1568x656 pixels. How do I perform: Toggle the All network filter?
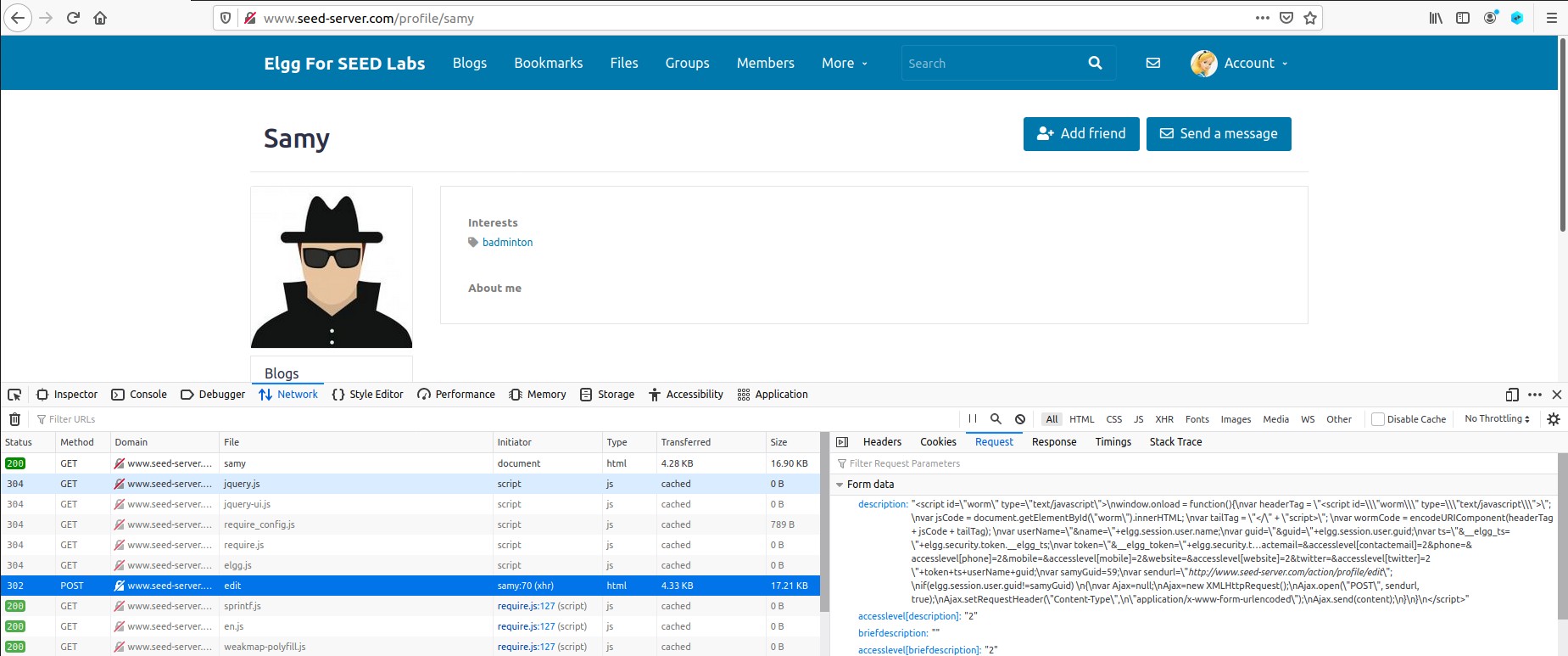click(x=1052, y=419)
